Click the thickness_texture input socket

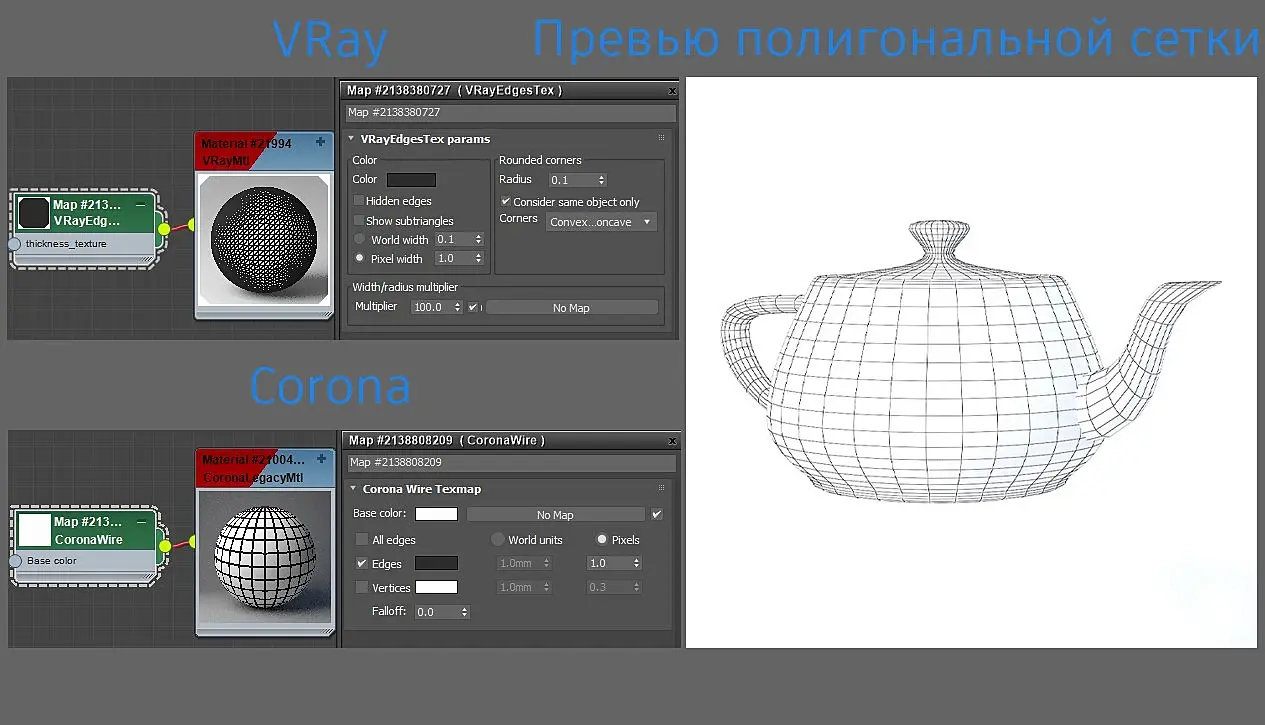click(x=15, y=244)
